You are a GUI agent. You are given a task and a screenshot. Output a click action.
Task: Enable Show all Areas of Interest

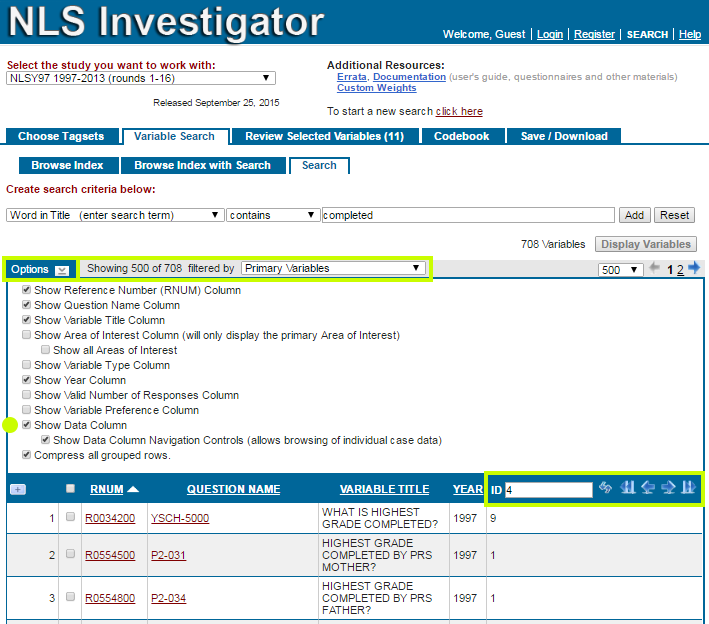tap(45, 349)
